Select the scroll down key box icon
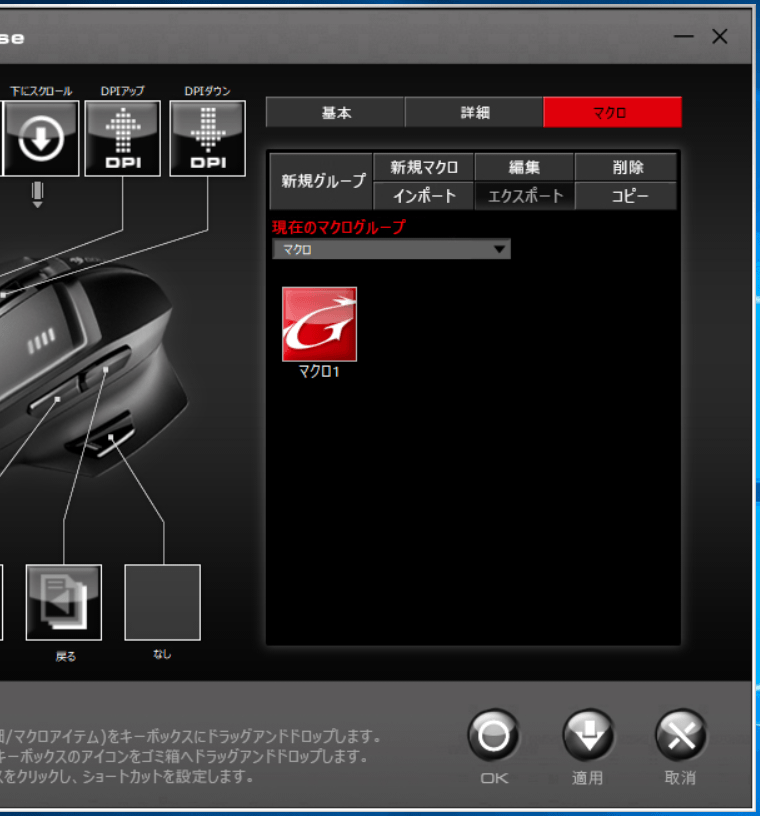The width and height of the screenshot is (760, 816). (41, 138)
